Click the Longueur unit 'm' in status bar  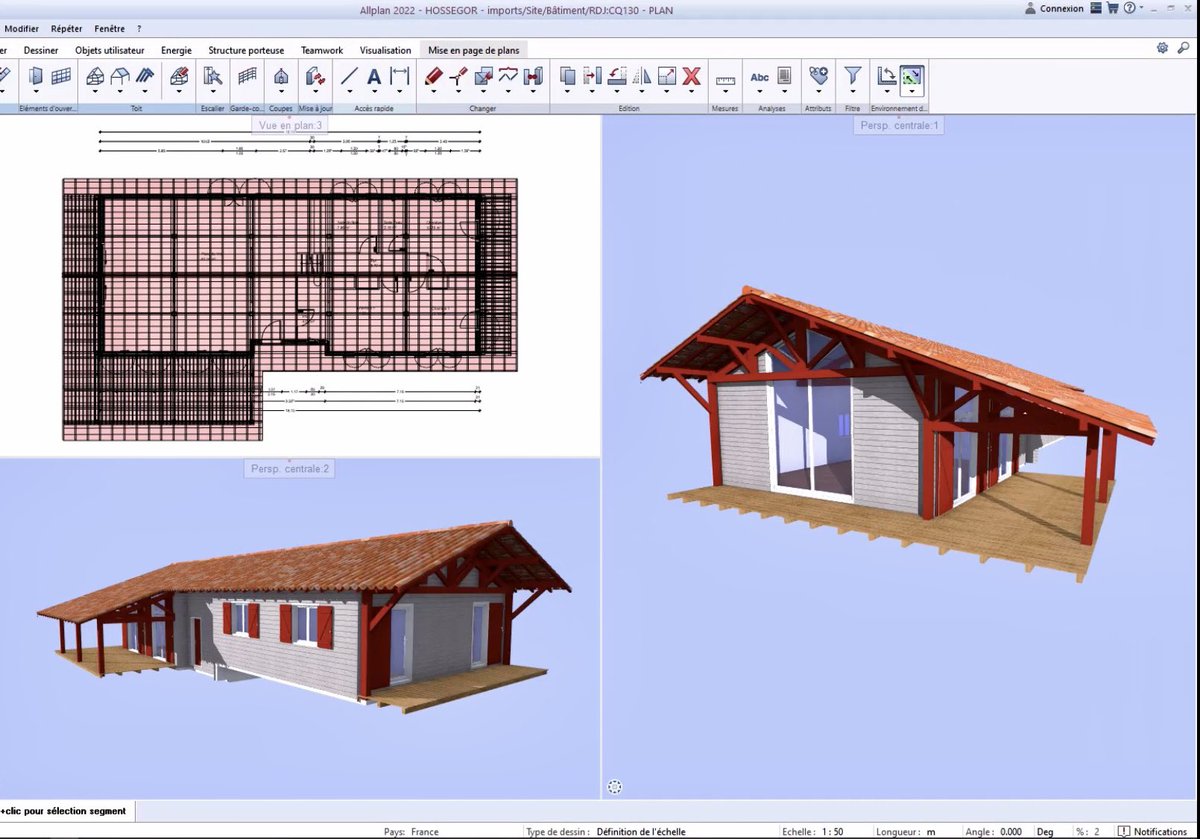point(931,832)
